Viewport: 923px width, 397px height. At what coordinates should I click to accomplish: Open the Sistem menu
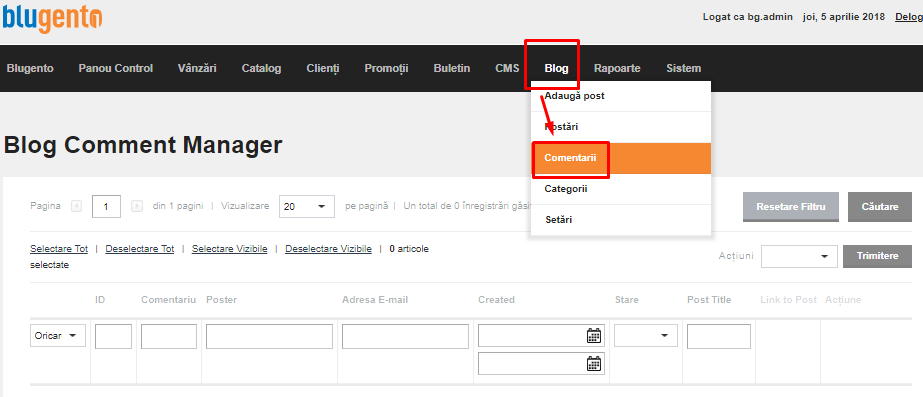point(683,68)
